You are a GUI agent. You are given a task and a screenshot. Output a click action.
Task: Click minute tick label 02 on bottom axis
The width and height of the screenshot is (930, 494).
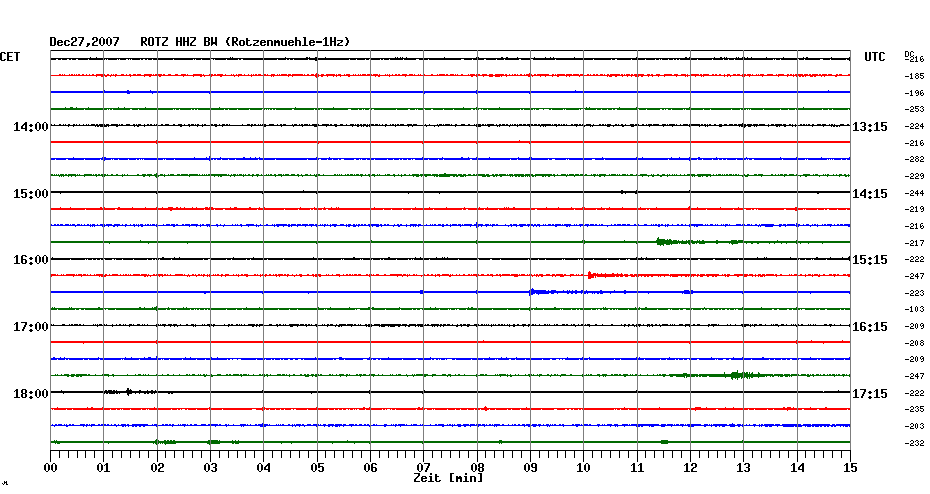click(x=157, y=468)
